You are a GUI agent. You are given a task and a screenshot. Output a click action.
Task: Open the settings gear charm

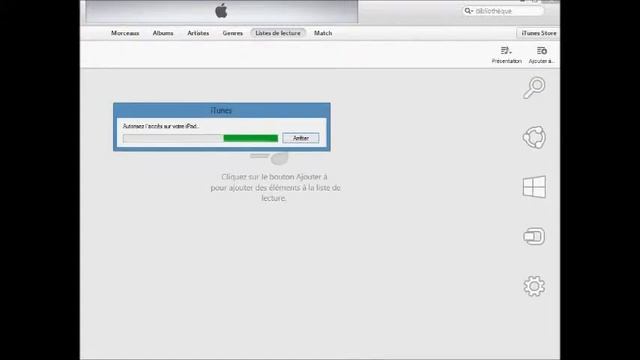coord(534,286)
